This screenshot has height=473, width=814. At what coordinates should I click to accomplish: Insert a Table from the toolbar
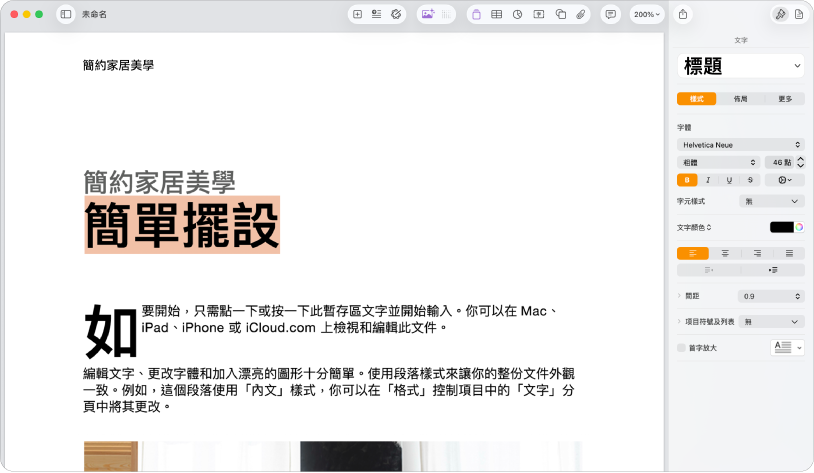pyautogui.click(x=496, y=15)
